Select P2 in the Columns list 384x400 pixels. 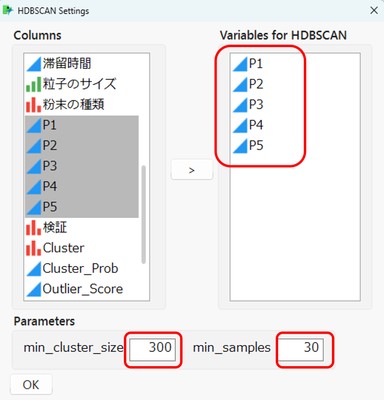(82, 146)
